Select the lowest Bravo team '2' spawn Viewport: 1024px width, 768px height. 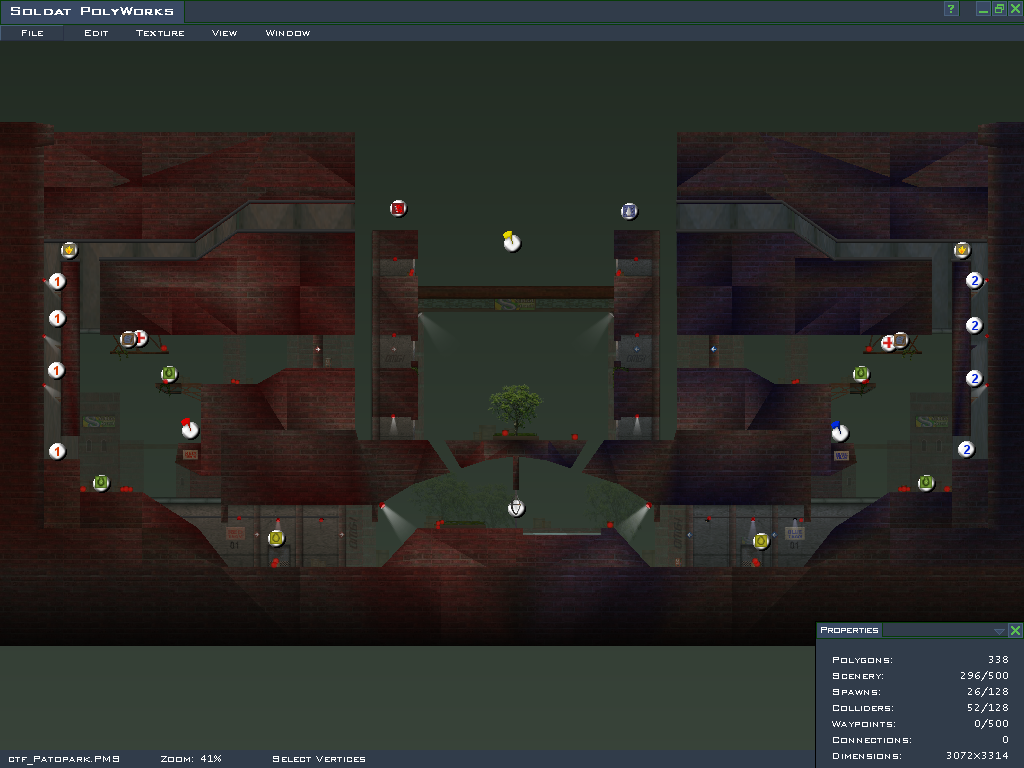pos(966,449)
